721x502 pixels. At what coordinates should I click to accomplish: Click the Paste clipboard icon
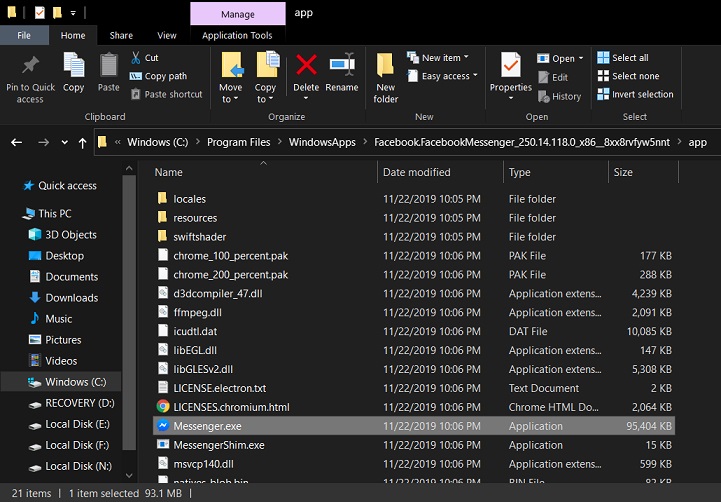coord(109,65)
